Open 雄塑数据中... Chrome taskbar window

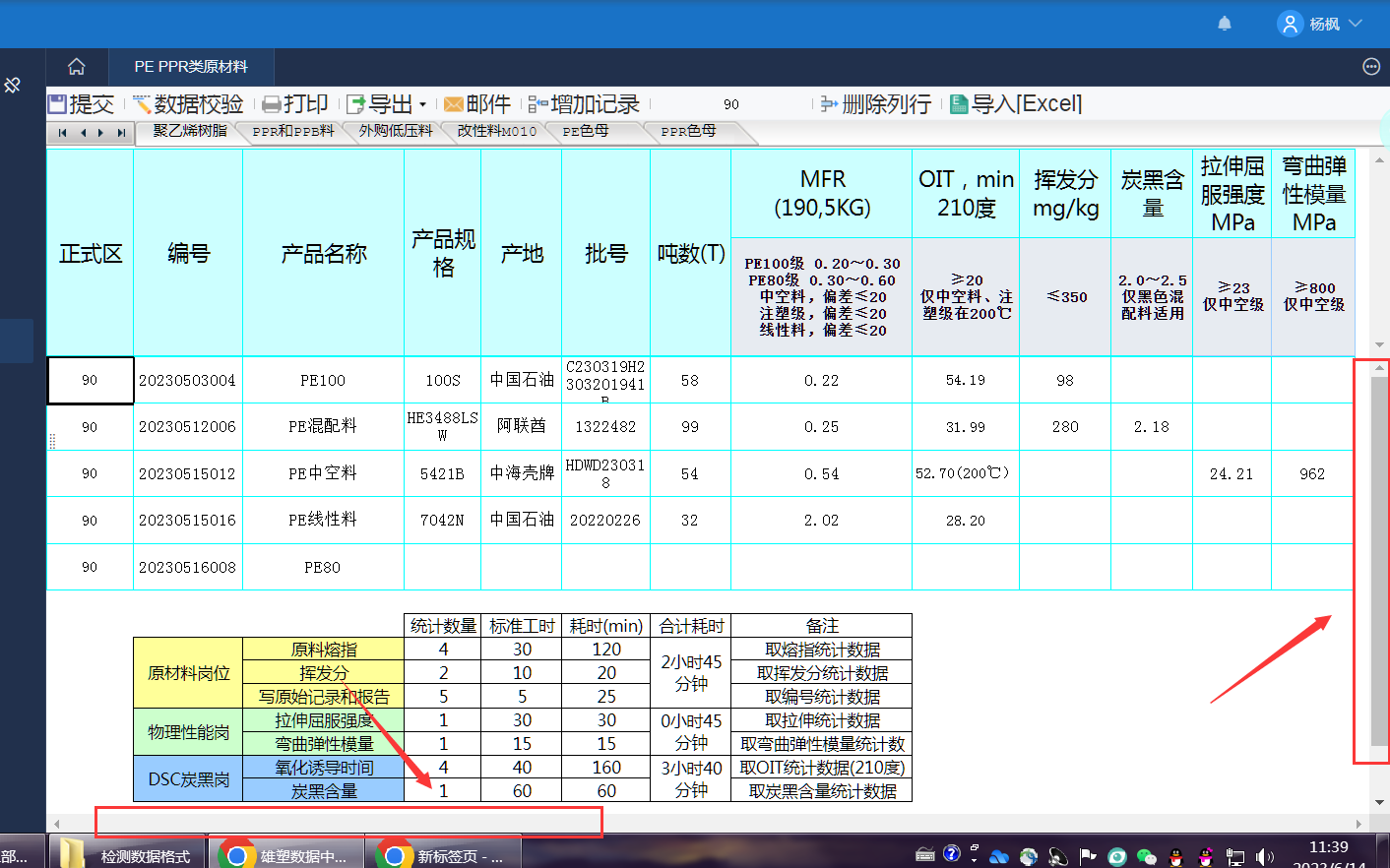(x=284, y=855)
